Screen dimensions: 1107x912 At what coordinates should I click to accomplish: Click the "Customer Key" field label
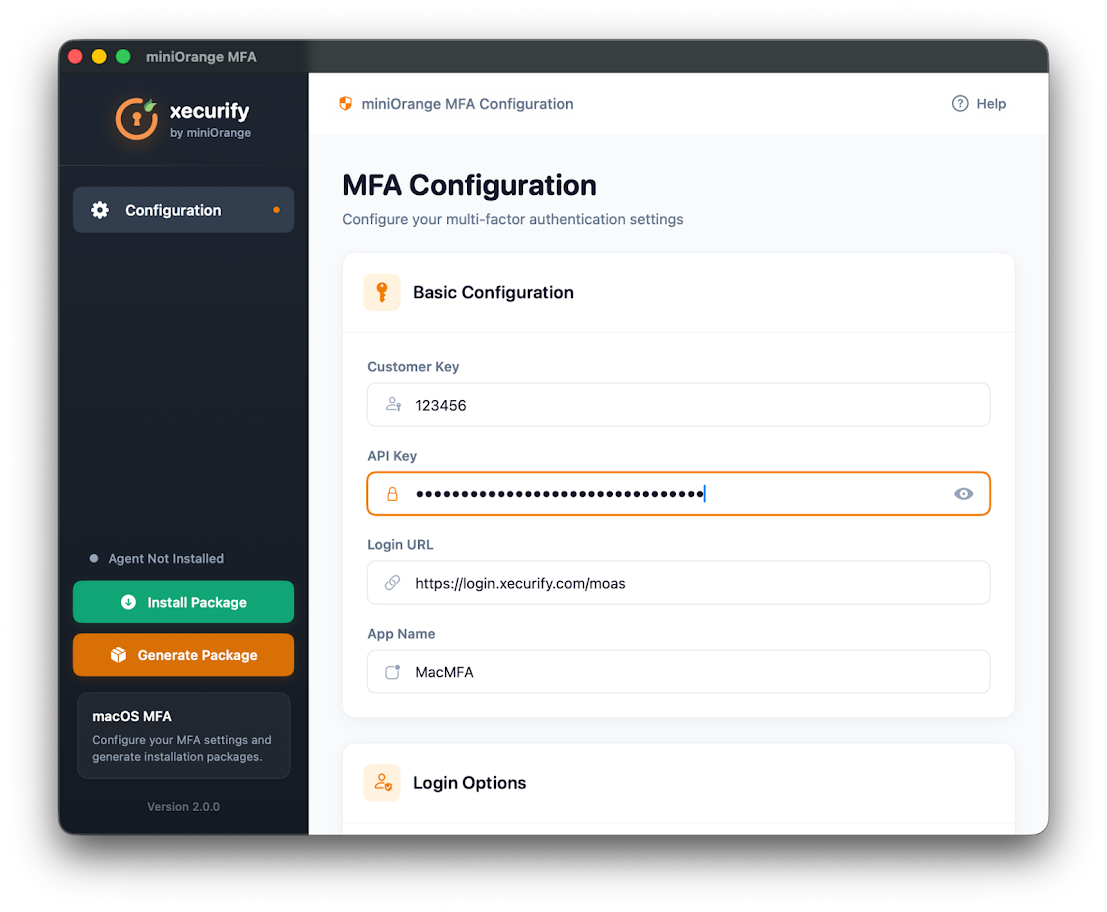(x=413, y=366)
